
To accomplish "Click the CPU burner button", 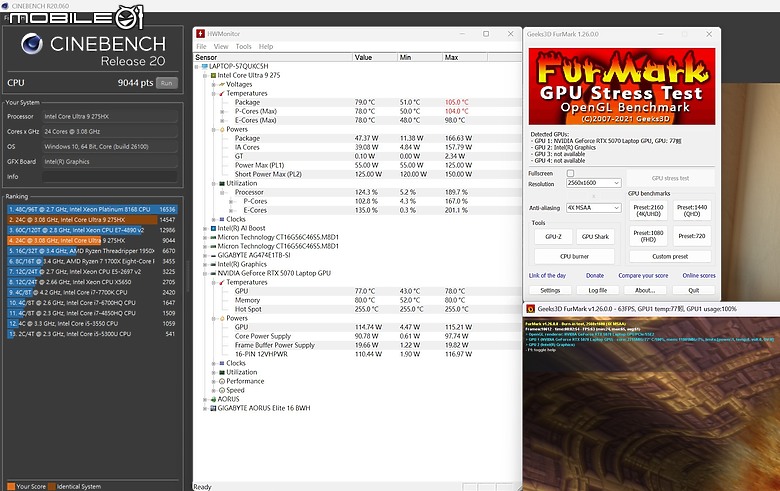I will (574, 257).
